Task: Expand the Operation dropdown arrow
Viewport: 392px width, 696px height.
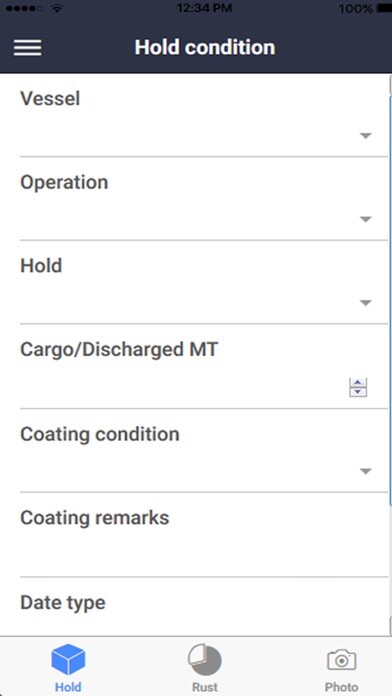Action: [365, 219]
